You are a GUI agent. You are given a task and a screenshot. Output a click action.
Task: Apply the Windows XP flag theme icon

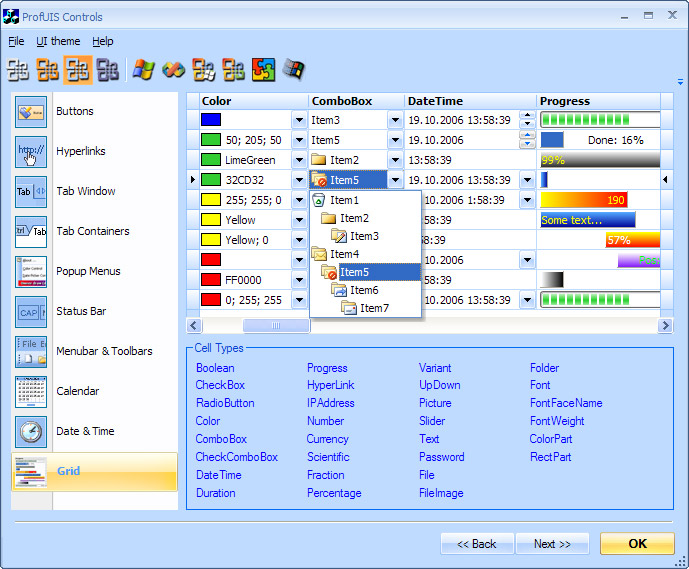click(x=144, y=69)
